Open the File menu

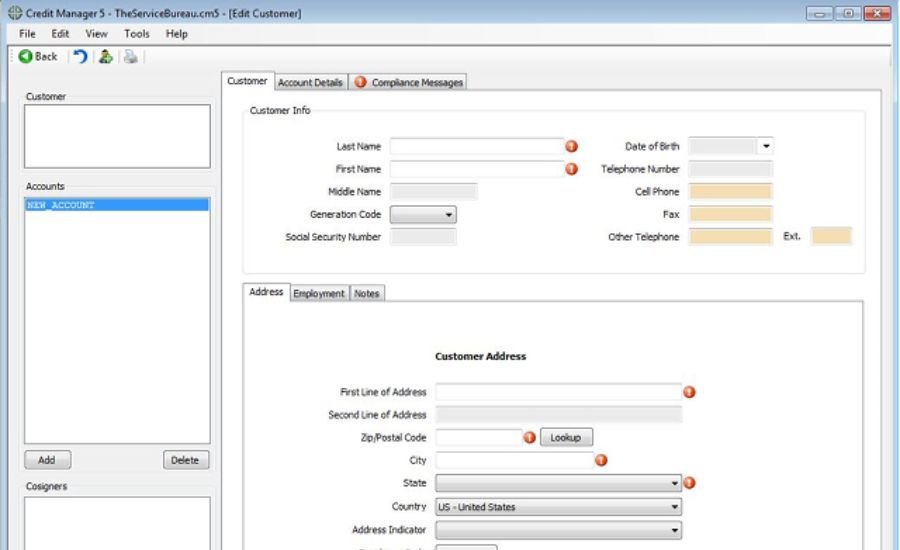point(27,34)
